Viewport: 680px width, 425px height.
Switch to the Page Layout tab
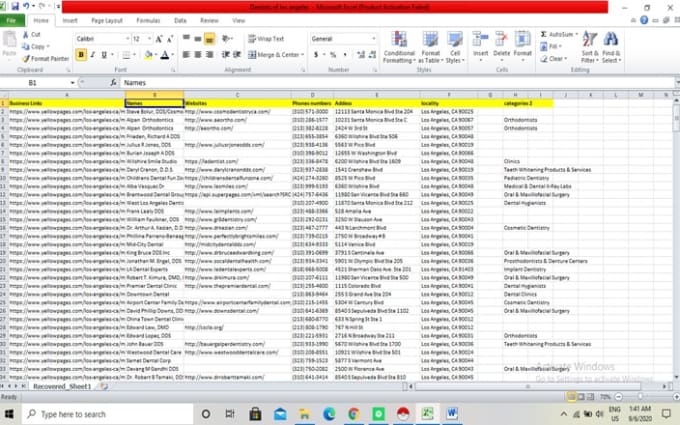coord(107,20)
